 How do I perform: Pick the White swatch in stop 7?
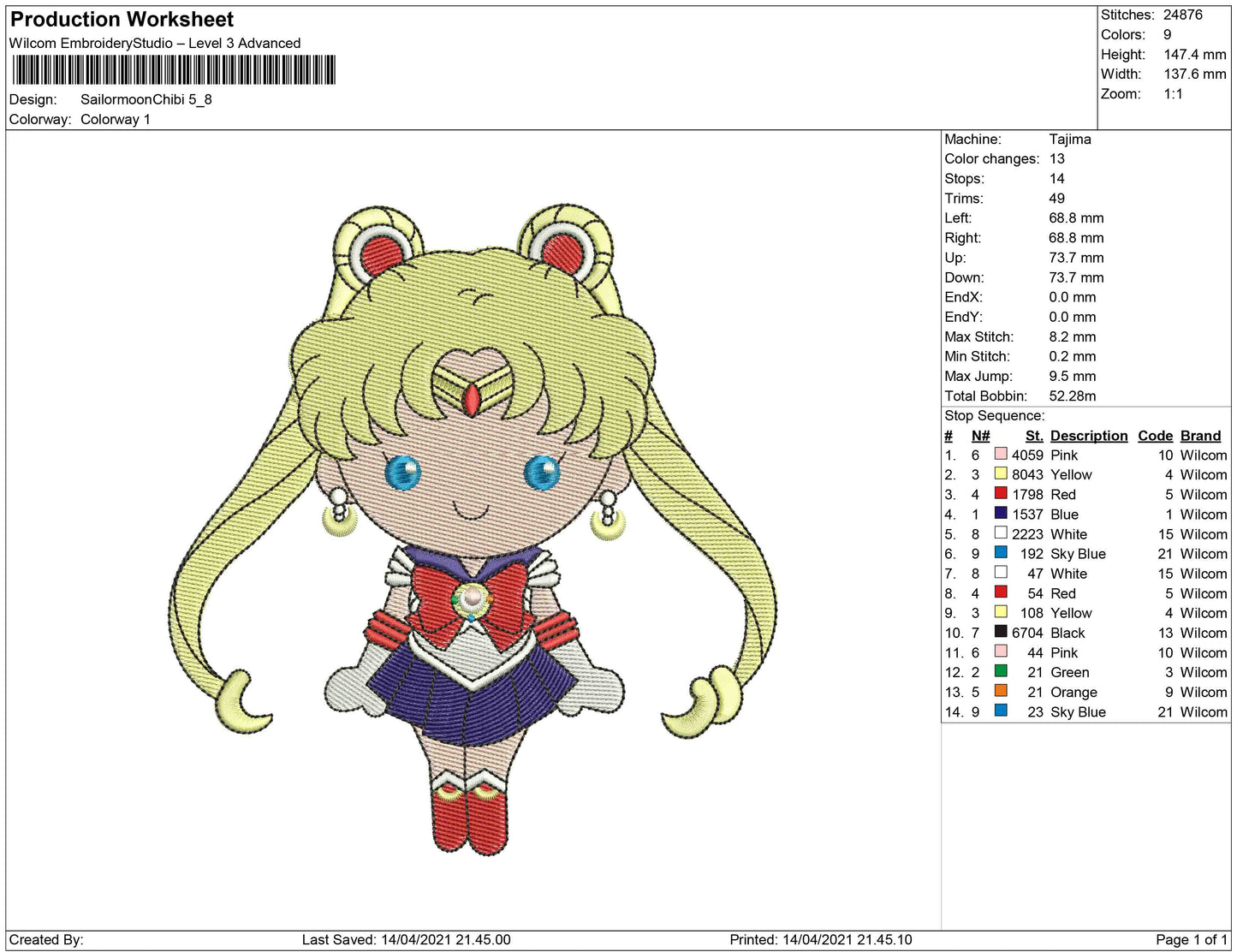point(1001,573)
